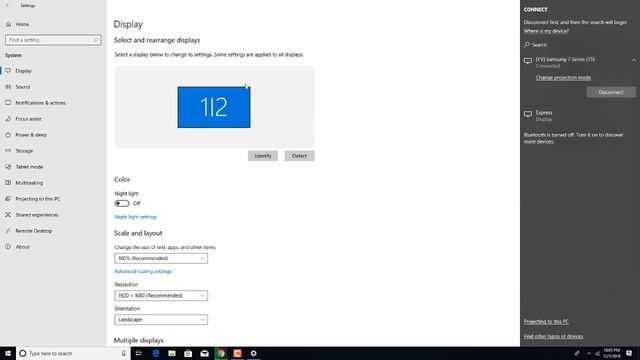640x360 pixels.
Task: Open Storage settings
Action: click(x=24, y=151)
